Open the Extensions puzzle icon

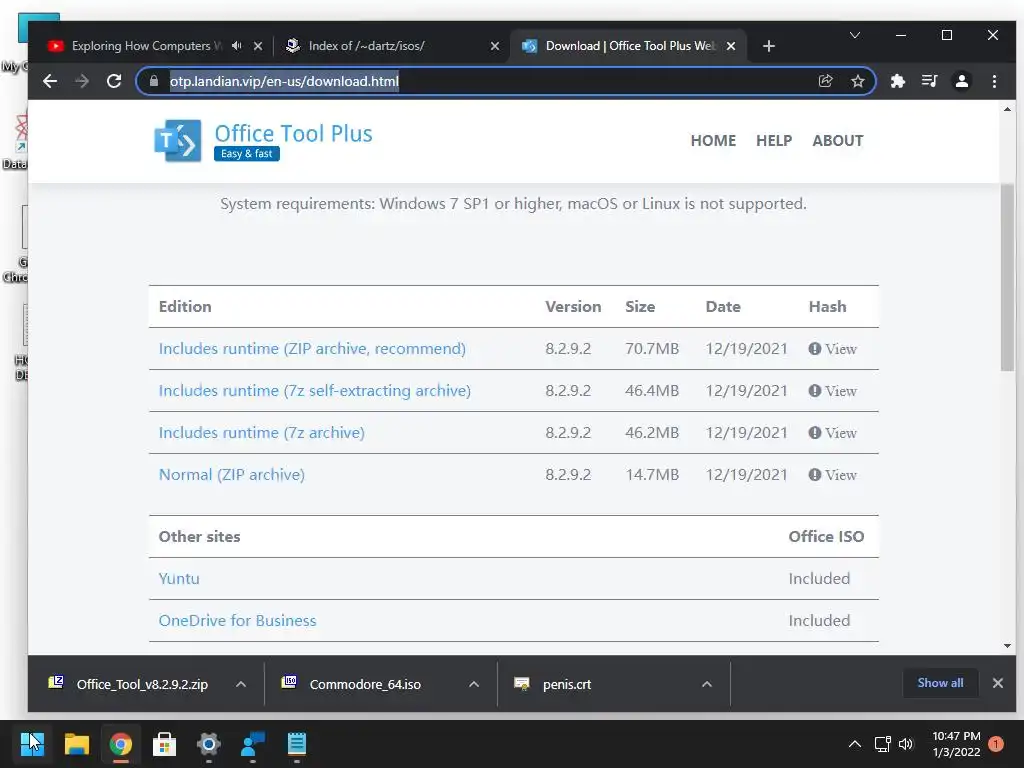click(x=898, y=81)
